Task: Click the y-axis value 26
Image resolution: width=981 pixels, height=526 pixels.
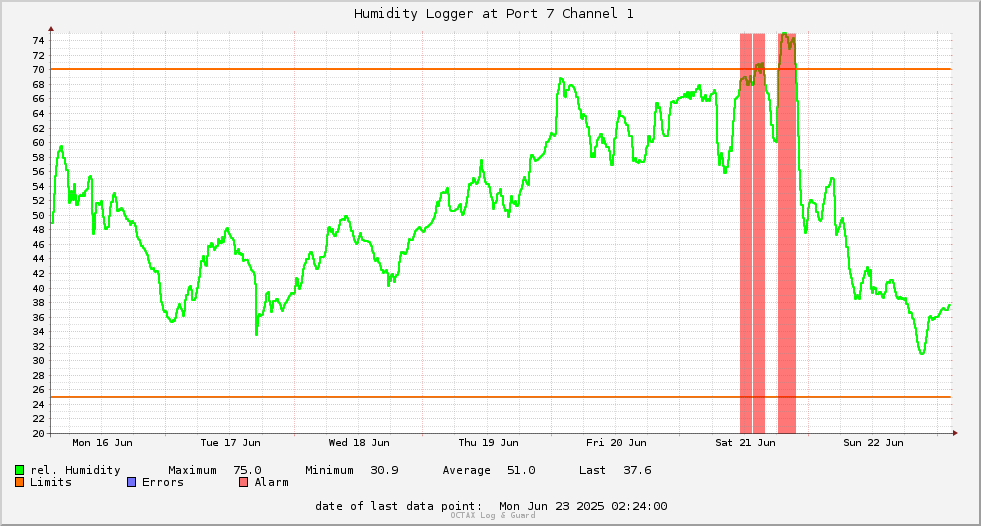Action: pyautogui.click(x=38, y=390)
